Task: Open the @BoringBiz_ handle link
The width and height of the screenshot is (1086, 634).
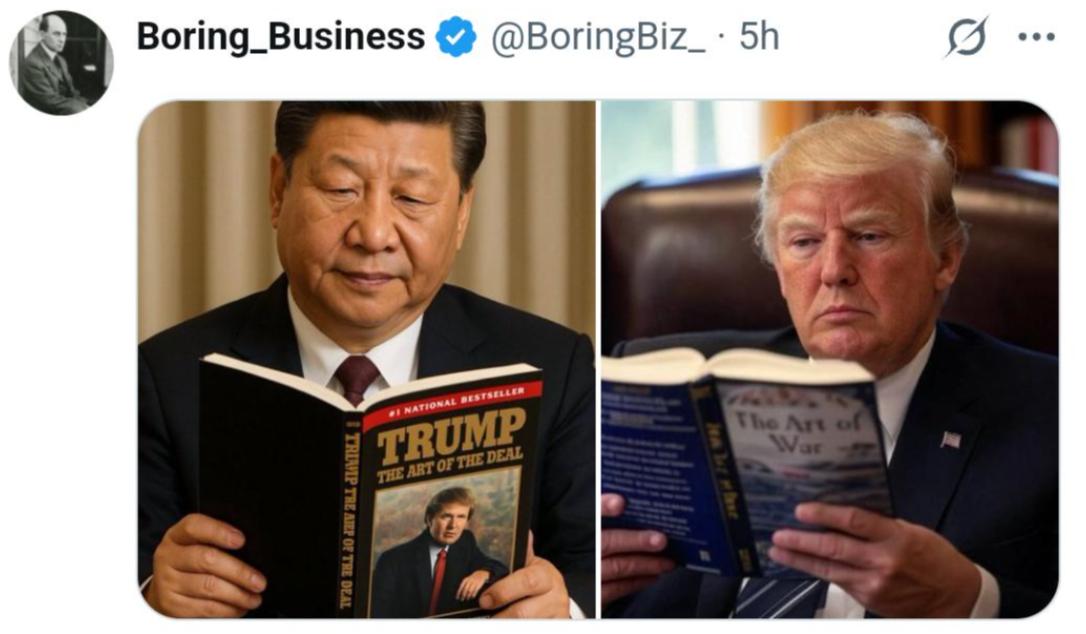Action: point(598,37)
